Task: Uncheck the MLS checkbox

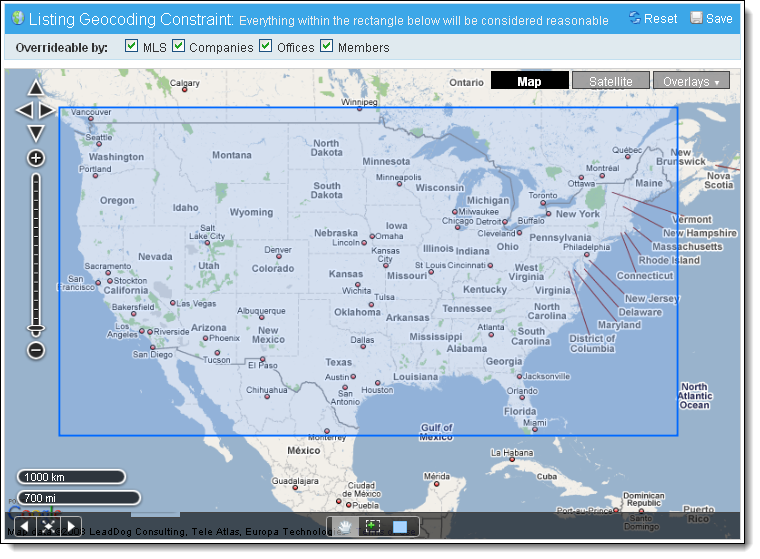Action: click(x=131, y=46)
